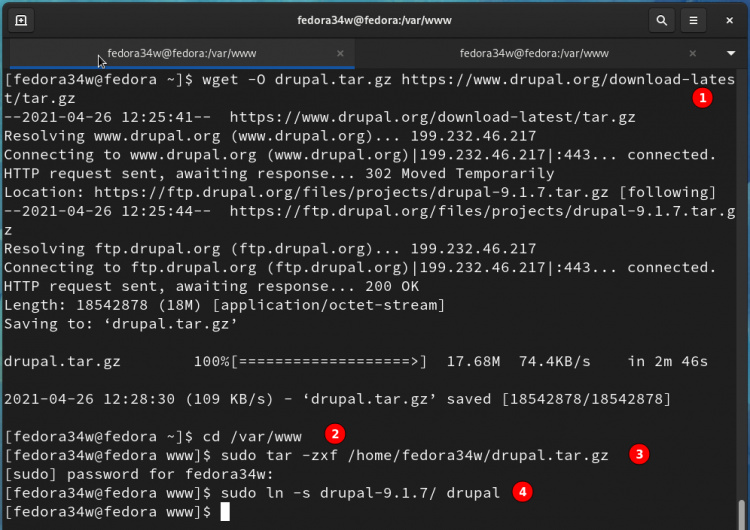Expand the tab list dropdown arrow
The height and width of the screenshot is (530, 750).
pos(730,53)
